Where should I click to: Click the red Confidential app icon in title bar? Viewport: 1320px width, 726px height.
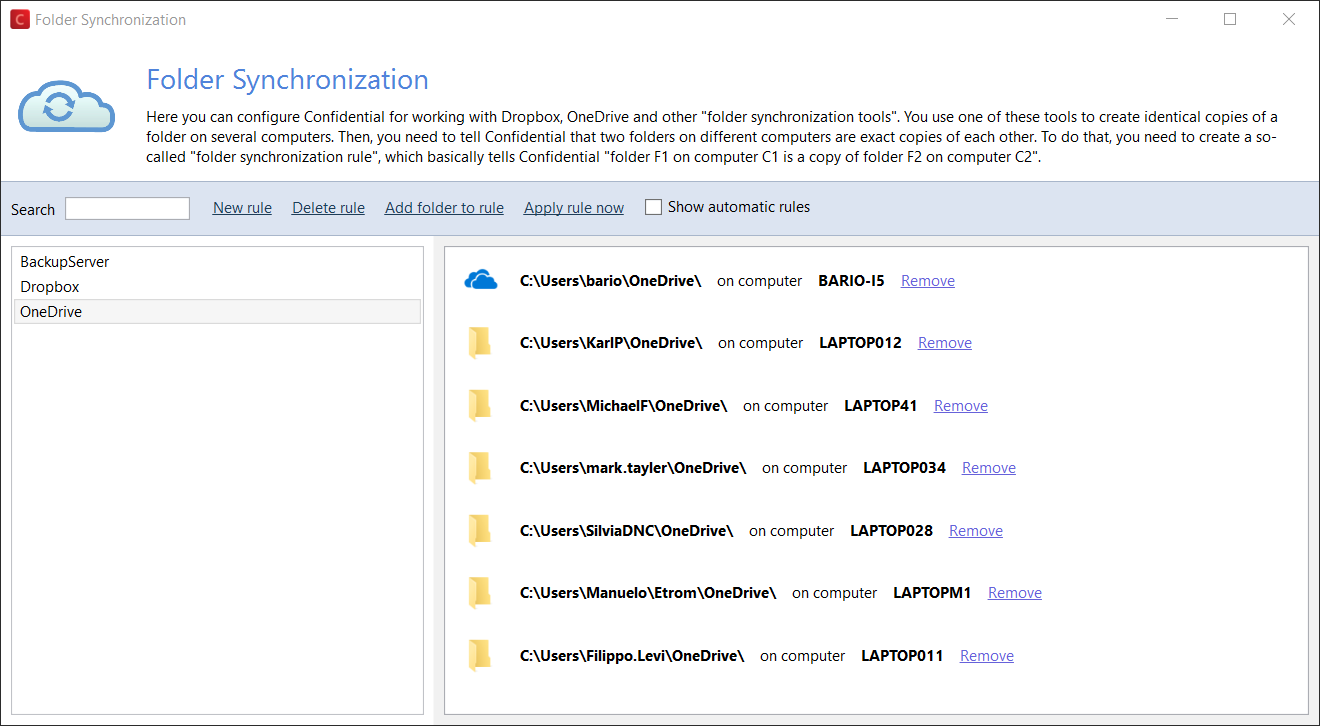point(19,19)
